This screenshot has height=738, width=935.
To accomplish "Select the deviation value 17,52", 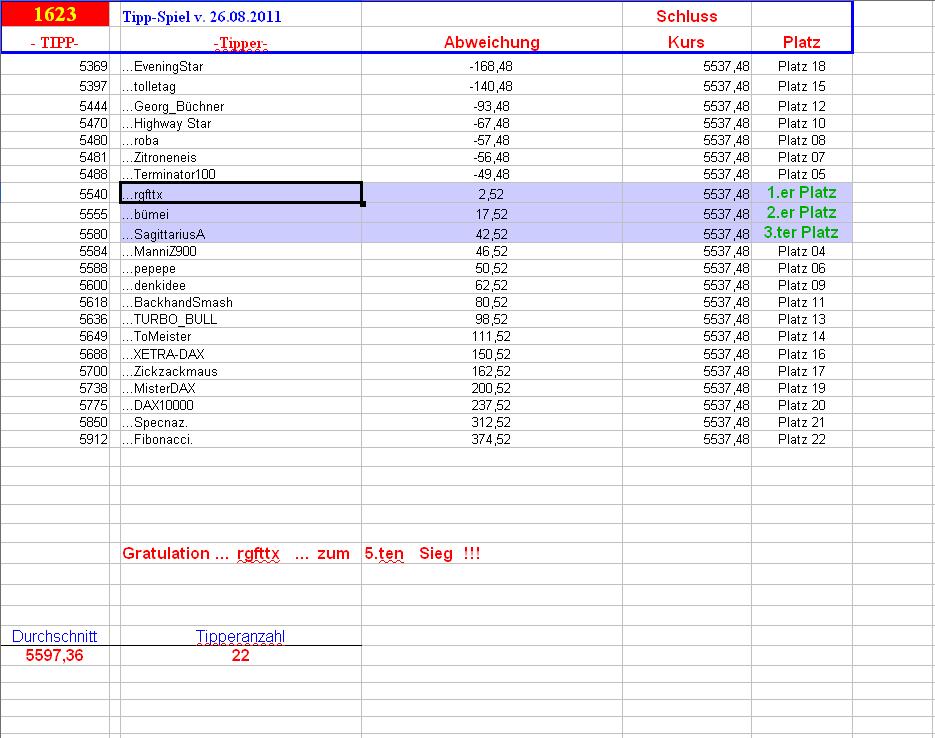I will coord(492,214).
